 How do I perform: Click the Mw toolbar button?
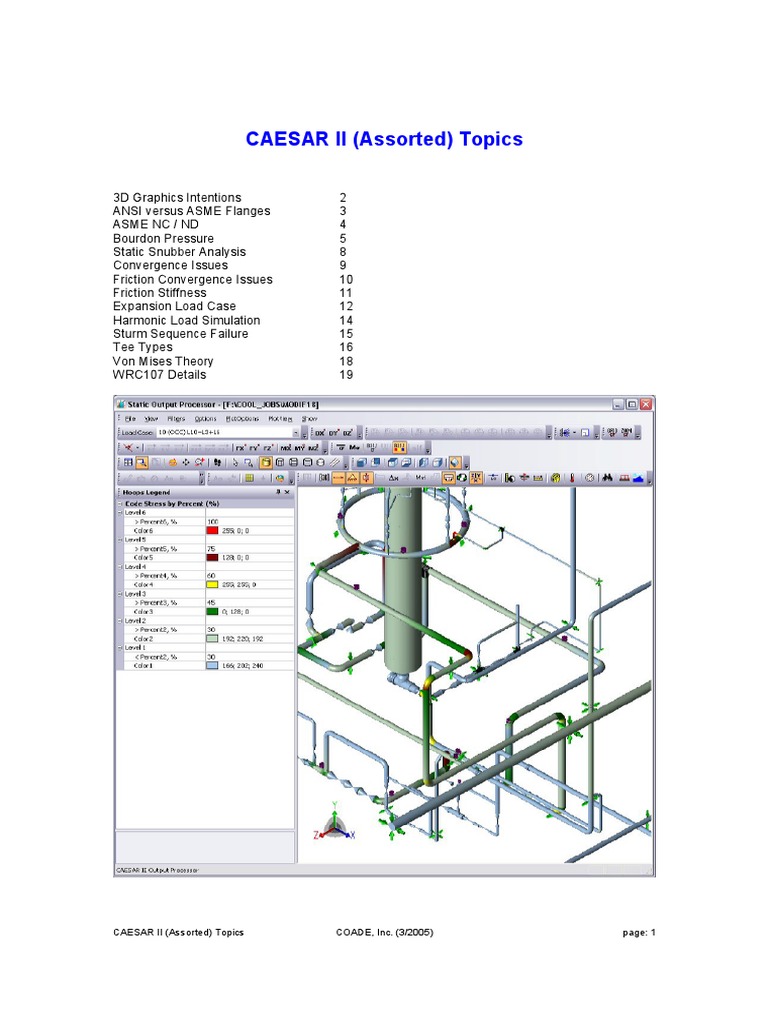pyautogui.click(x=354, y=447)
